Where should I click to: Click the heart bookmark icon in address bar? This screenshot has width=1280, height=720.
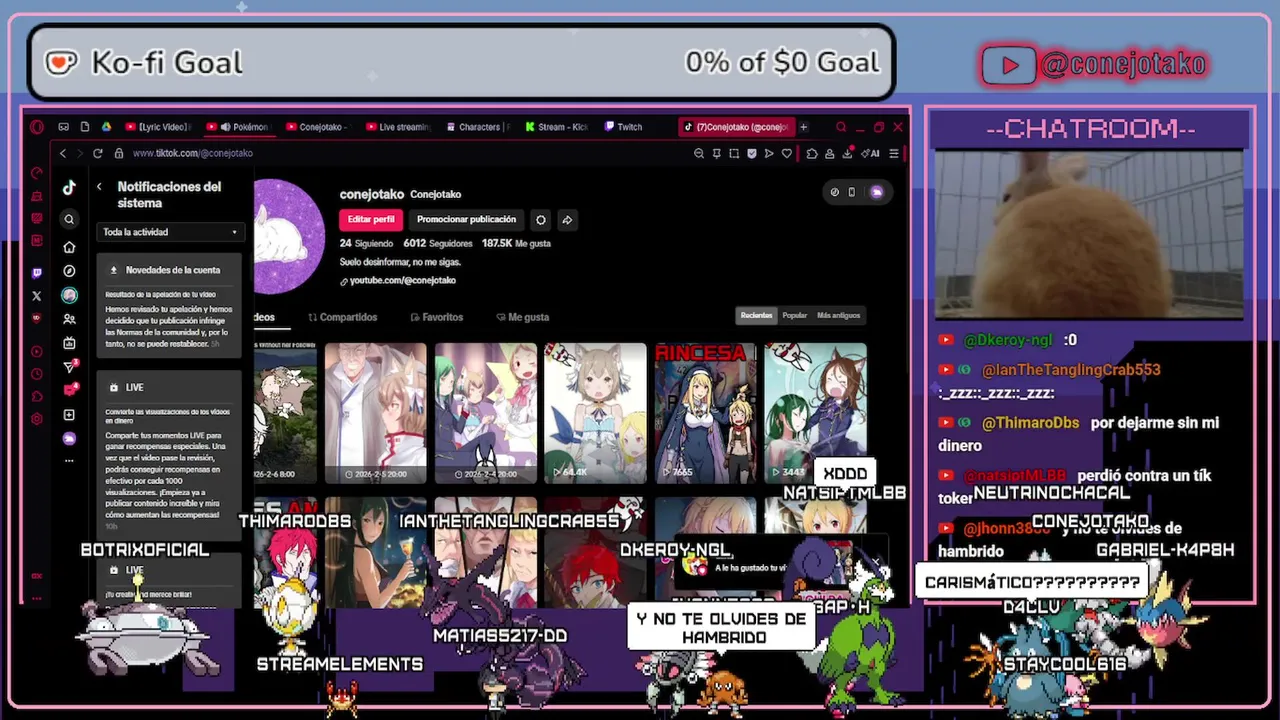pyautogui.click(x=787, y=154)
